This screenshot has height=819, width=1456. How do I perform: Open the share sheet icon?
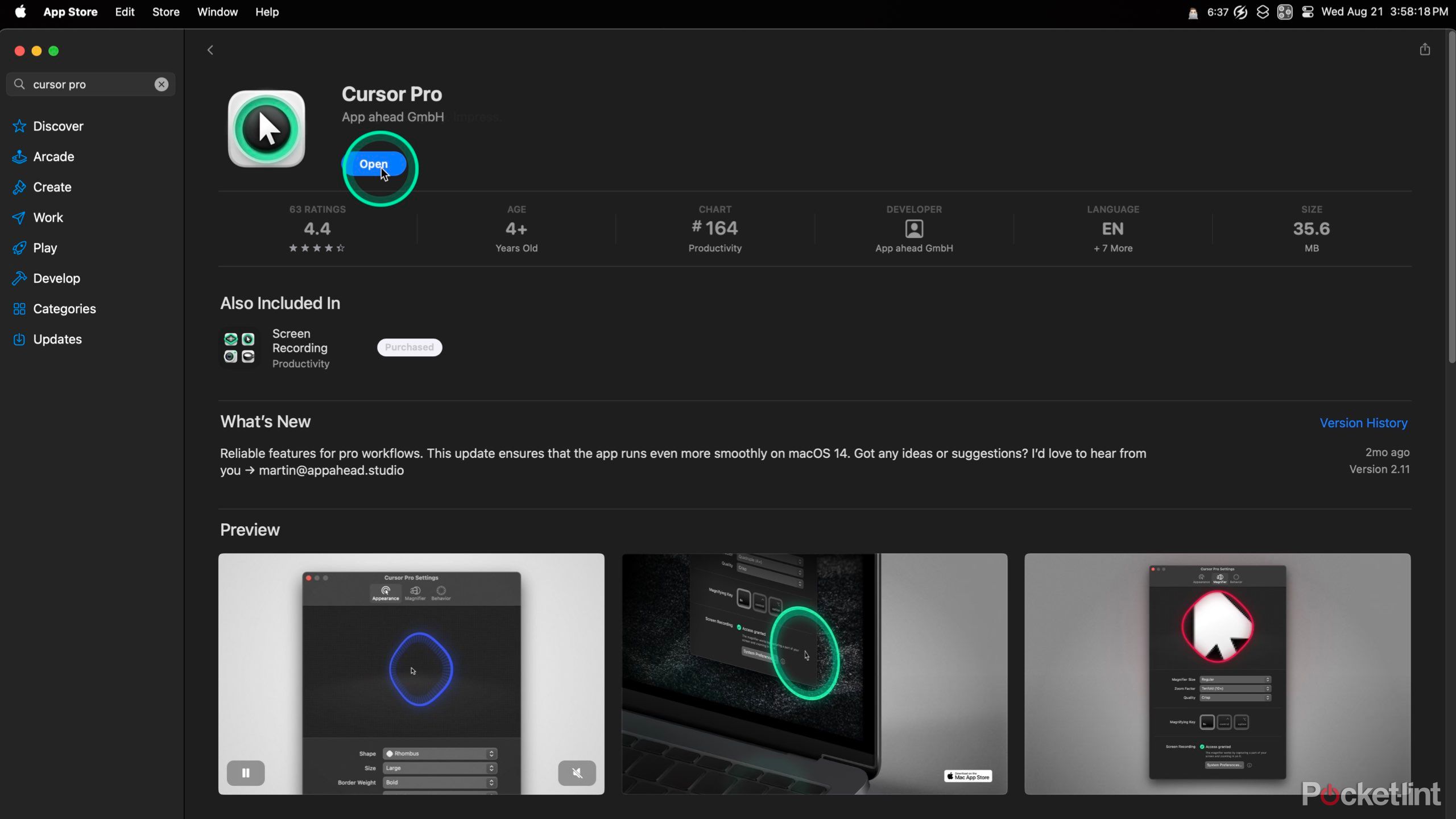1424,49
